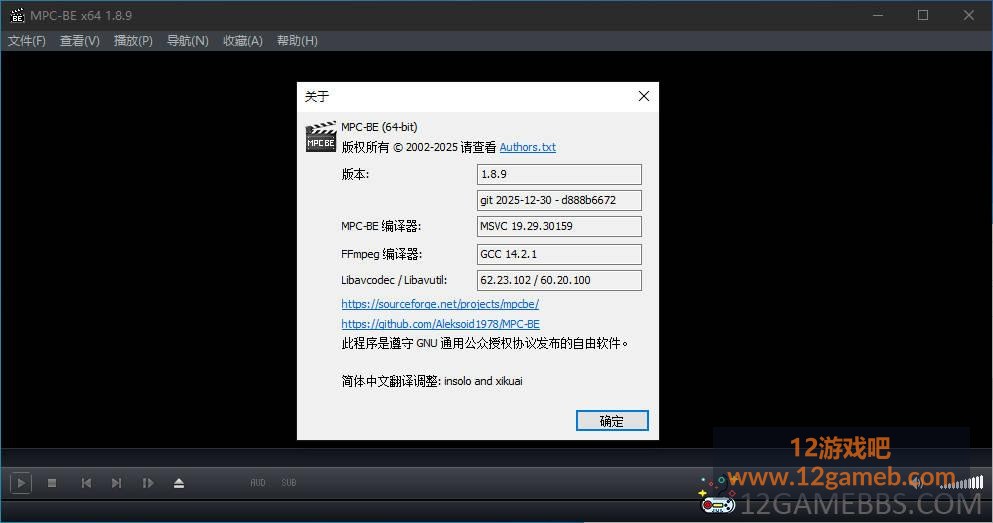993x523 pixels.
Task: Open the 播放(P) menu
Action: 133,41
